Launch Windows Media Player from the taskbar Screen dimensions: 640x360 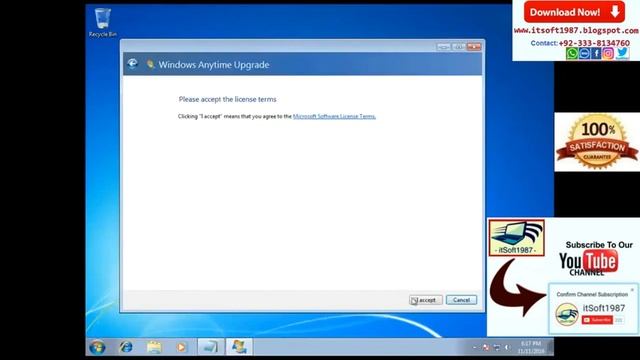[181, 347]
